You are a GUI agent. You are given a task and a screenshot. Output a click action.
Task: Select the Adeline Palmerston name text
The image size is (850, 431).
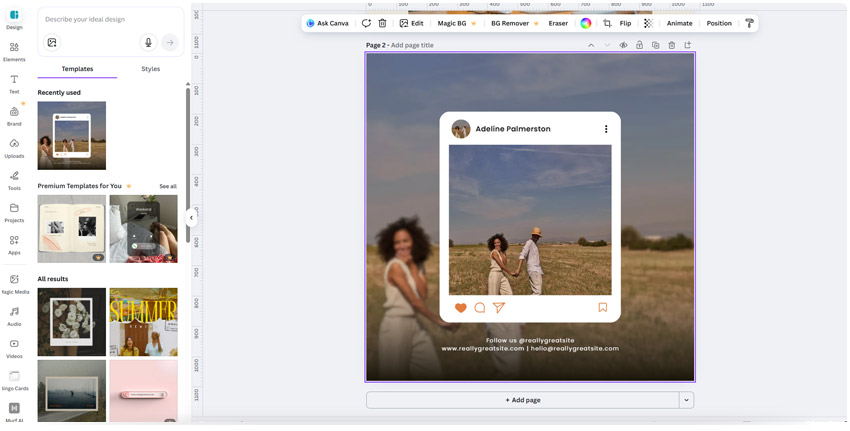(x=513, y=129)
